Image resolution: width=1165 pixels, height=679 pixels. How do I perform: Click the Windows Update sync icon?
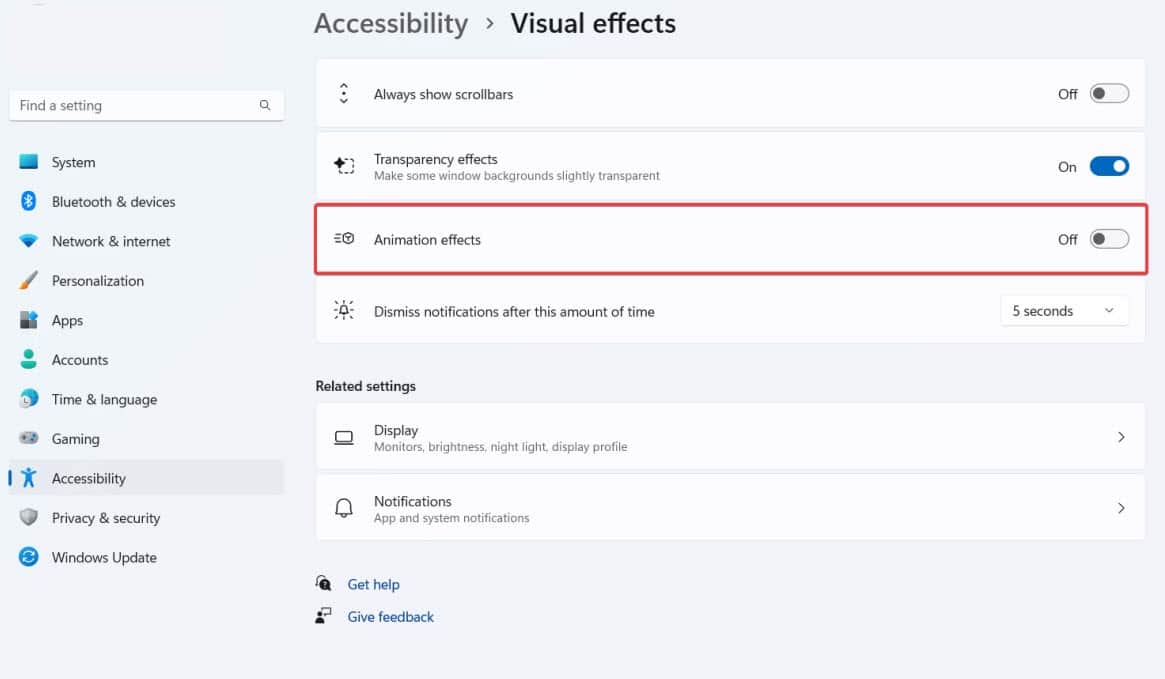click(x=28, y=558)
